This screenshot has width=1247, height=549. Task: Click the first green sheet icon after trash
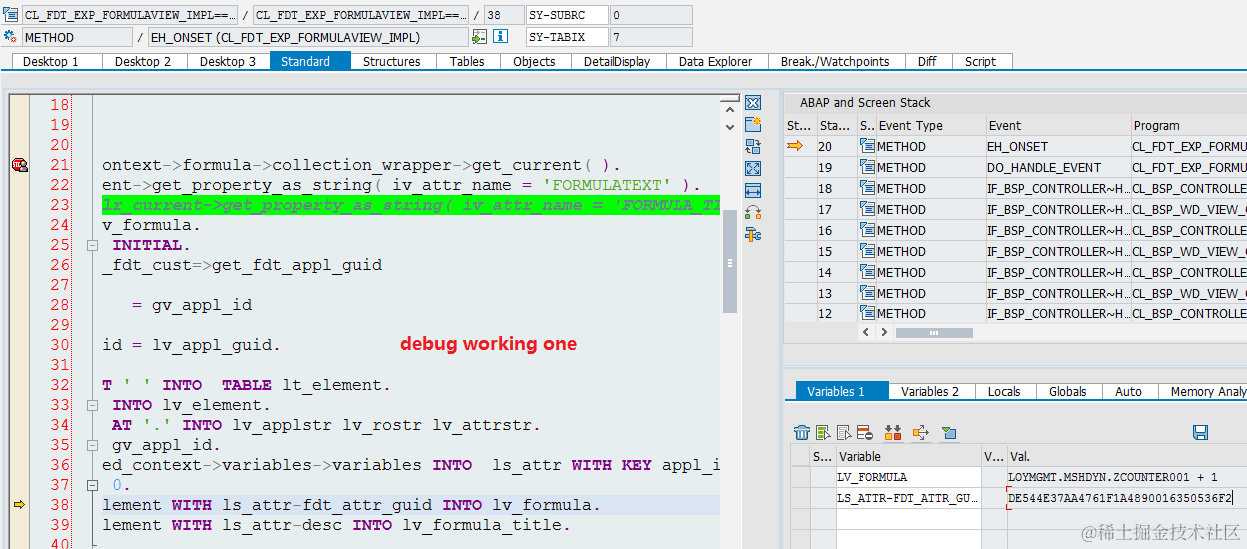pyautogui.click(x=822, y=432)
